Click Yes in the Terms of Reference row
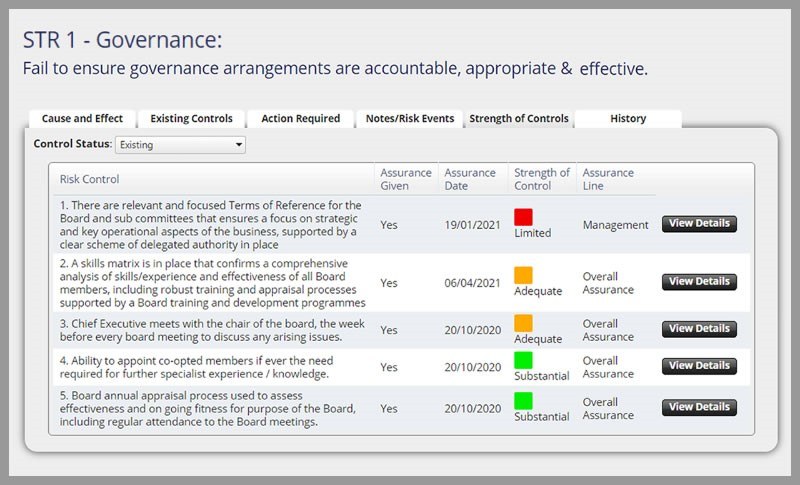Screen dimensions: 800x485 [x=389, y=225]
